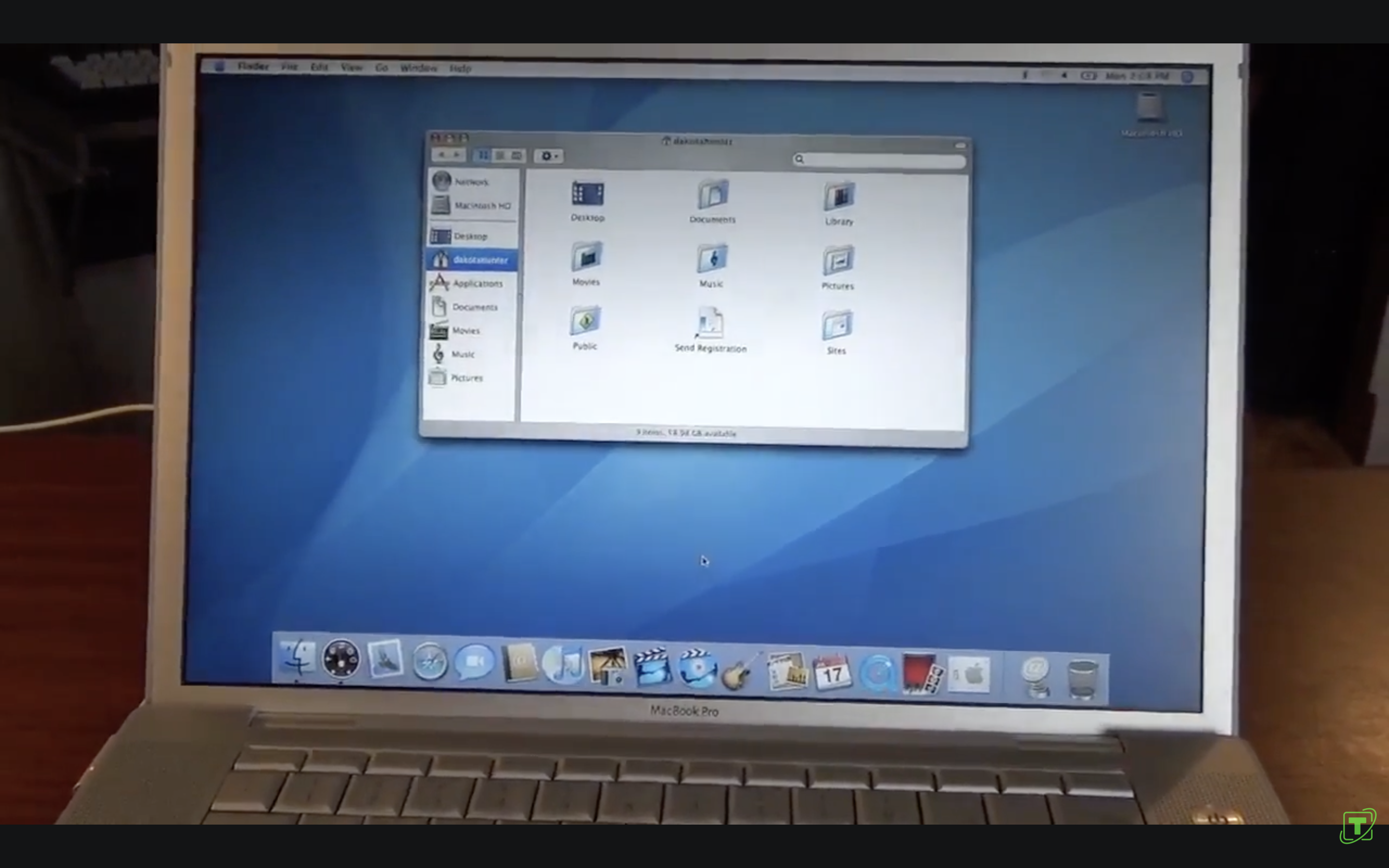
Task: Open System Preferences in the Dock
Action: (969, 675)
